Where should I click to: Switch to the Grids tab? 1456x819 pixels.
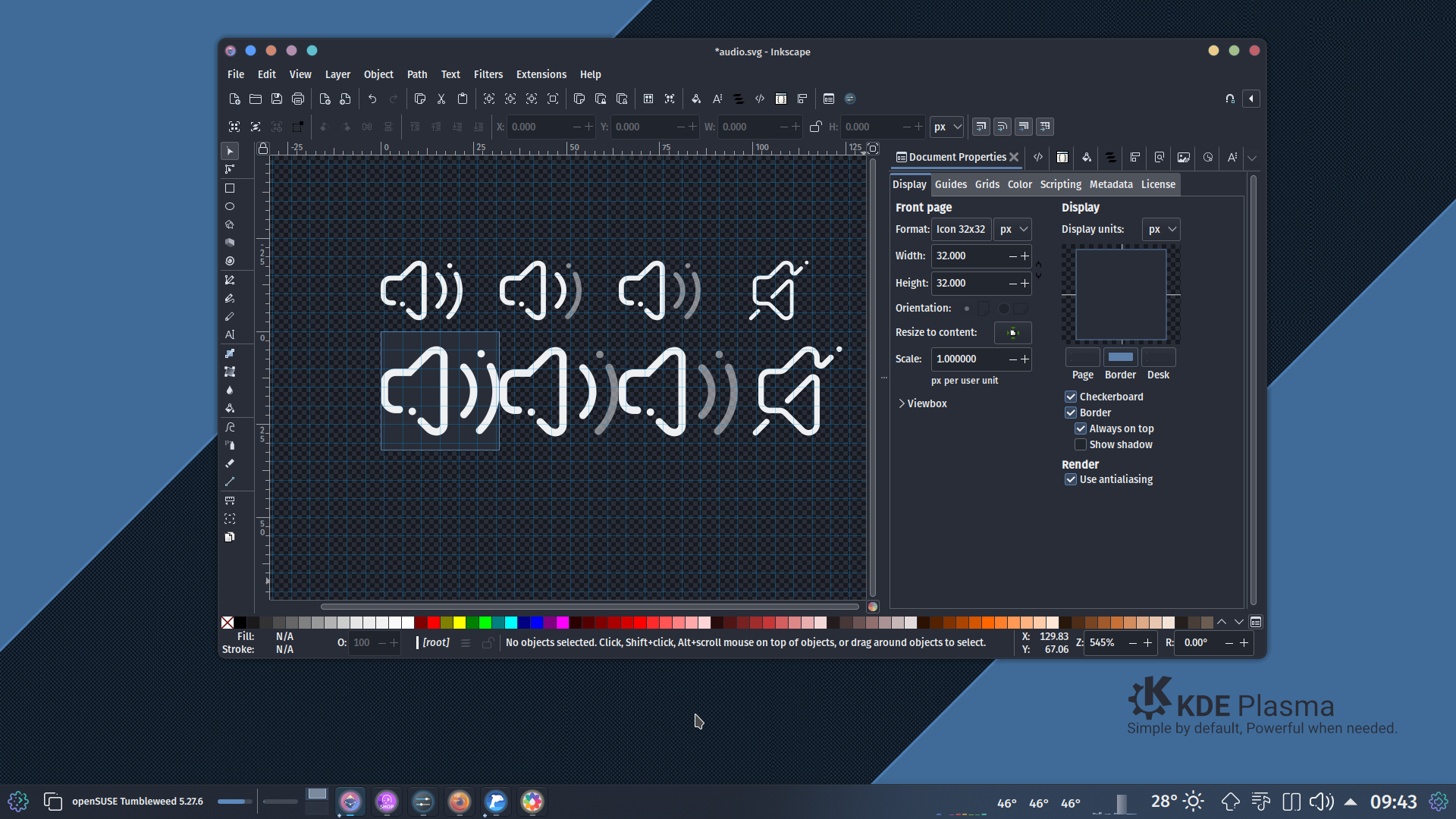[987, 184]
